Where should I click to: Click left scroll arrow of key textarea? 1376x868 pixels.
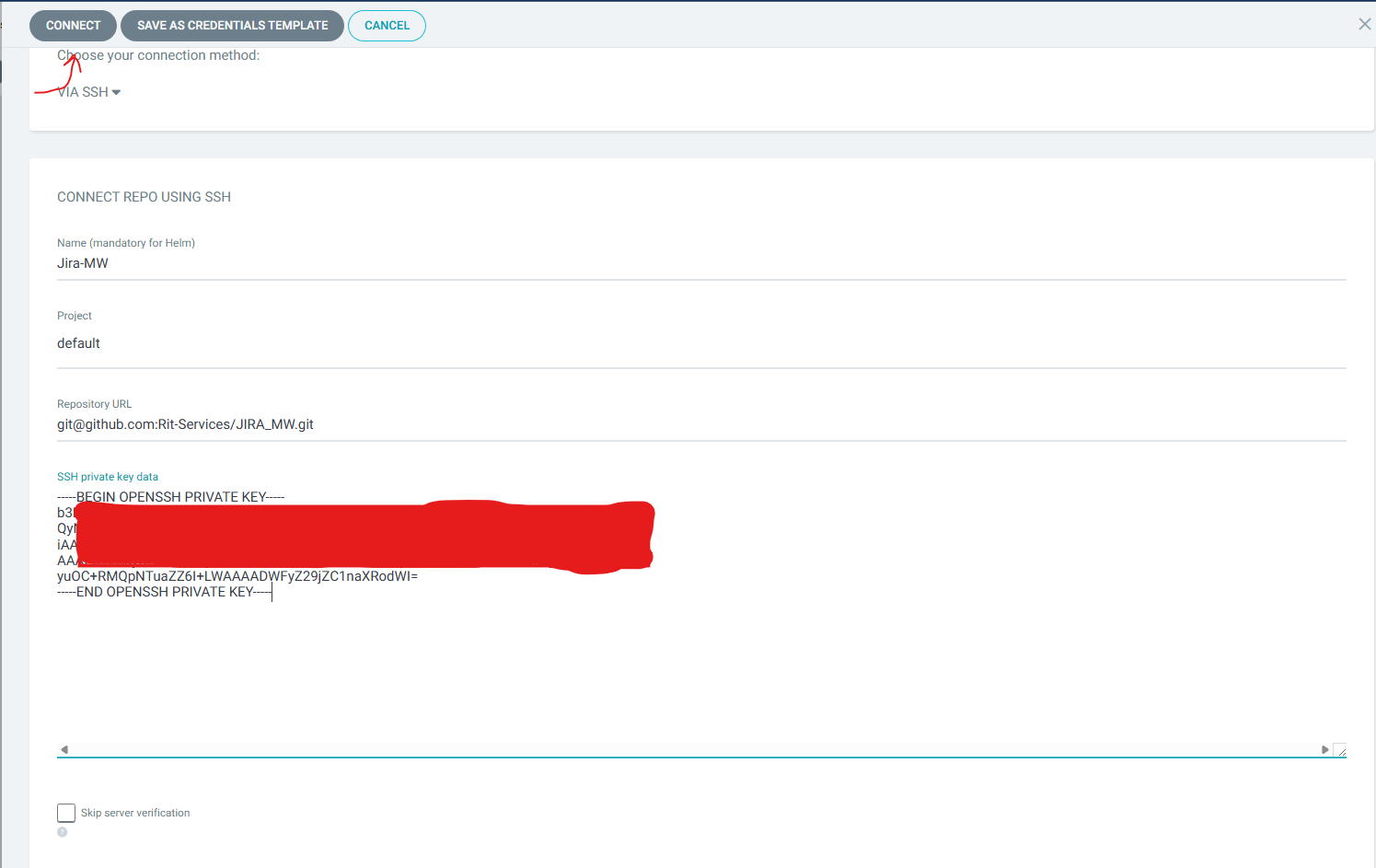coord(64,749)
